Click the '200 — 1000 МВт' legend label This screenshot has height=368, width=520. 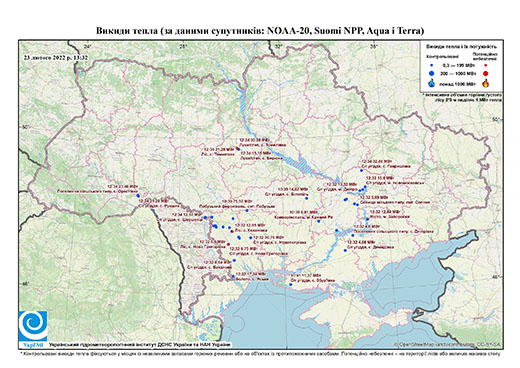[459, 73]
